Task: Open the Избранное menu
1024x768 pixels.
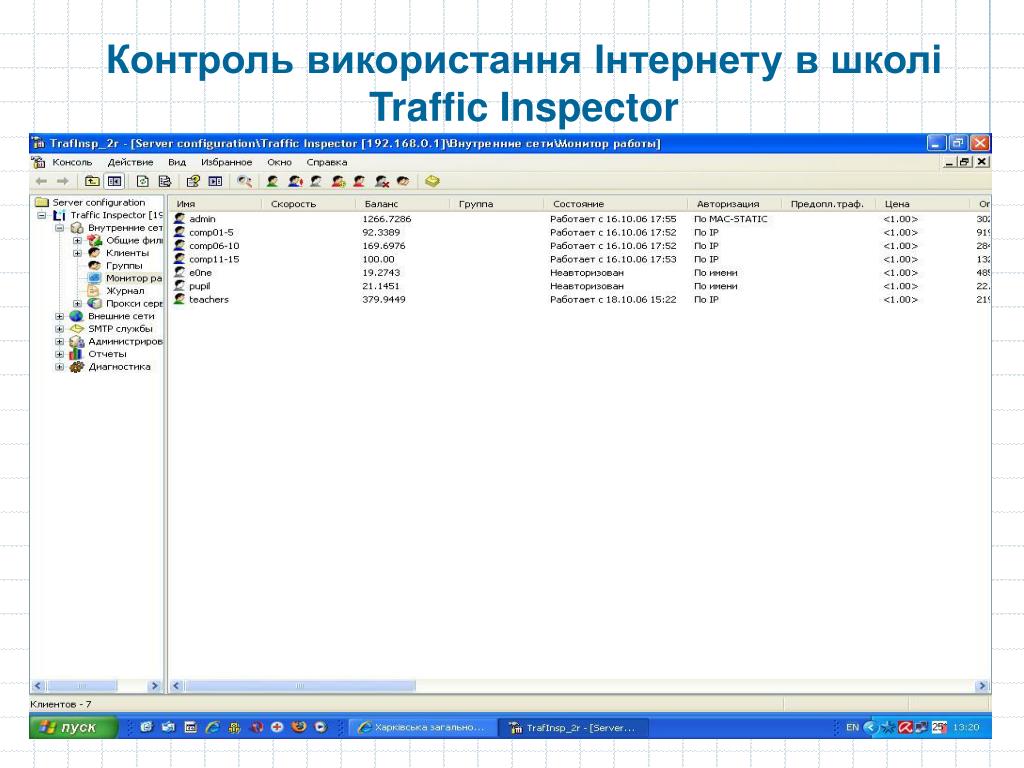Action: pos(226,162)
